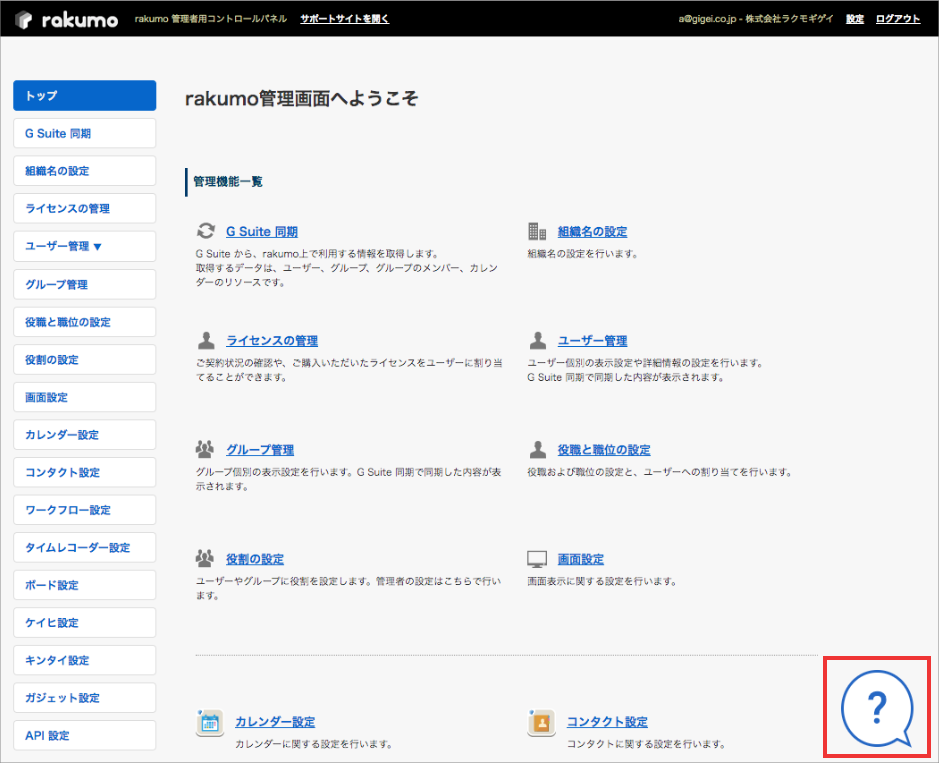This screenshot has height=763, width=939.
Task: Click the 設定 link in the header
Action: pos(855,19)
